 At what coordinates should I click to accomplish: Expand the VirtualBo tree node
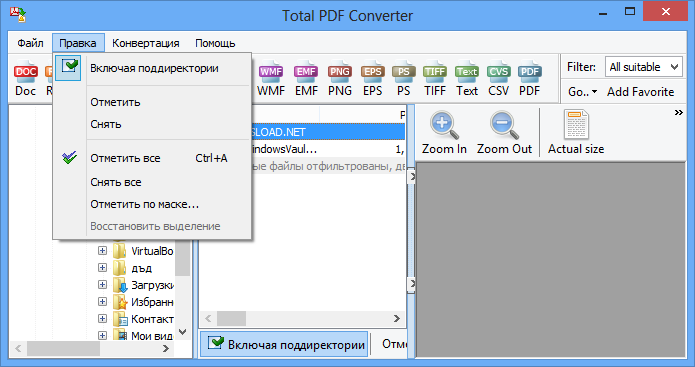(x=102, y=251)
